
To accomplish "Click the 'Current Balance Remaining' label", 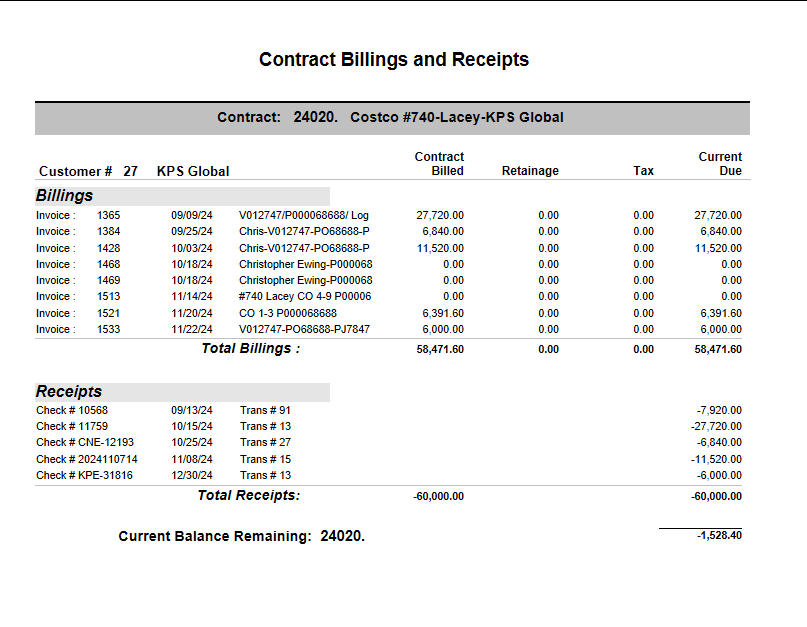I will click(x=215, y=536).
